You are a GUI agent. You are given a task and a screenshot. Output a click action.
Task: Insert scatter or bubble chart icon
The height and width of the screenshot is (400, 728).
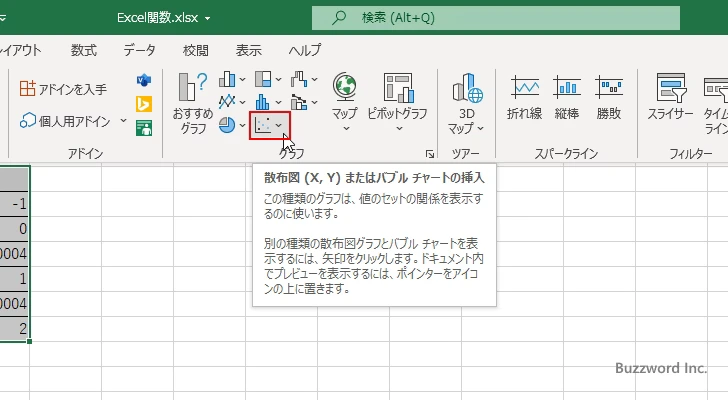point(263,125)
